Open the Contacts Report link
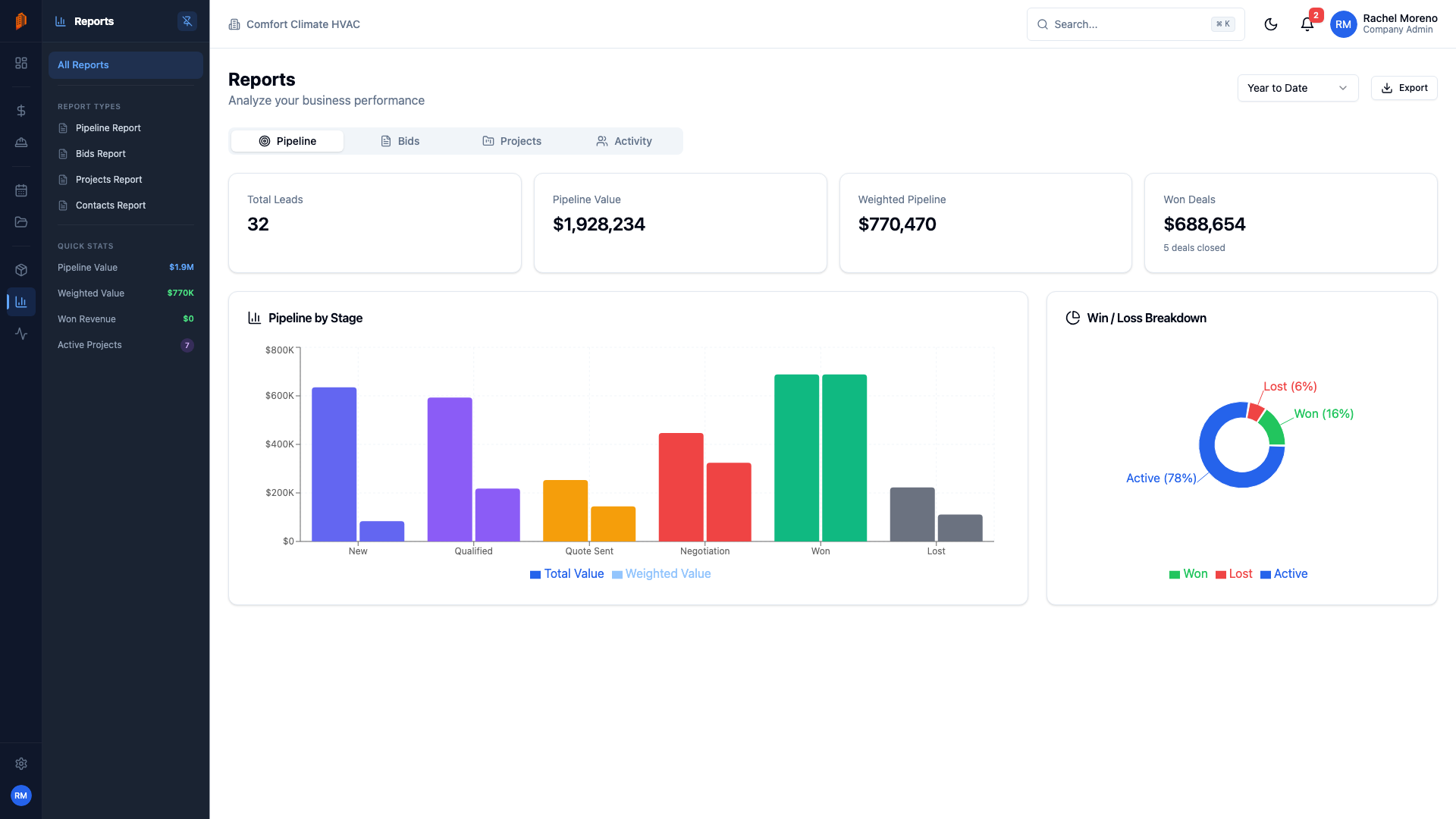1456x819 pixels. click(110, 205)
